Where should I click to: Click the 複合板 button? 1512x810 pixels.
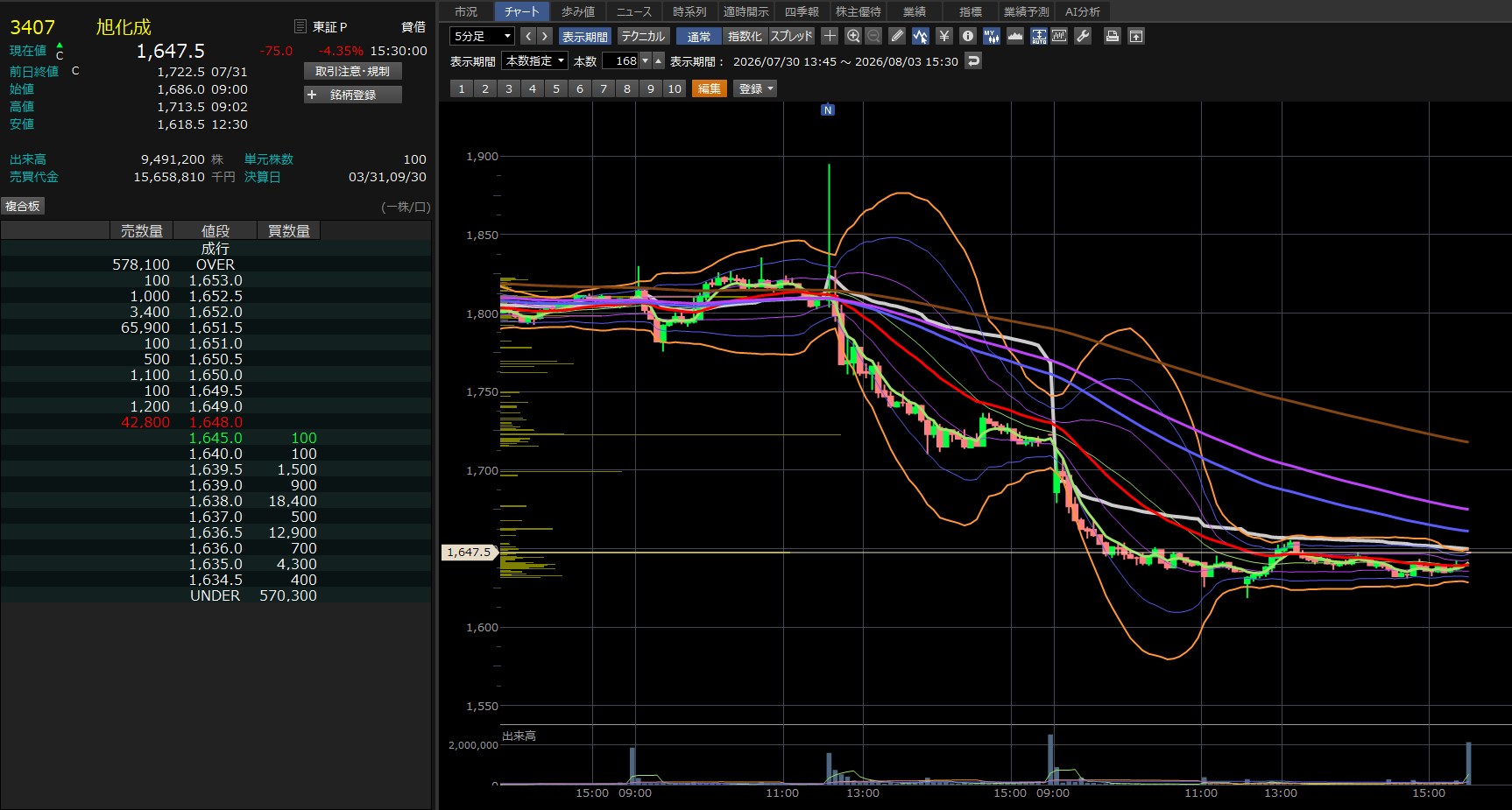click(23, 206)
